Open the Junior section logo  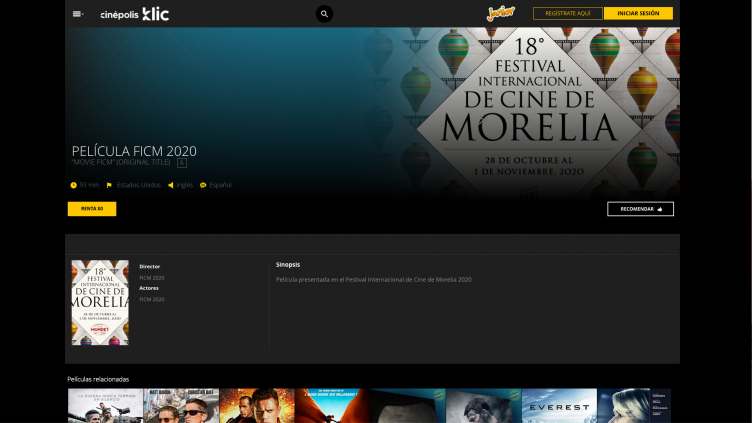point(500,13)
